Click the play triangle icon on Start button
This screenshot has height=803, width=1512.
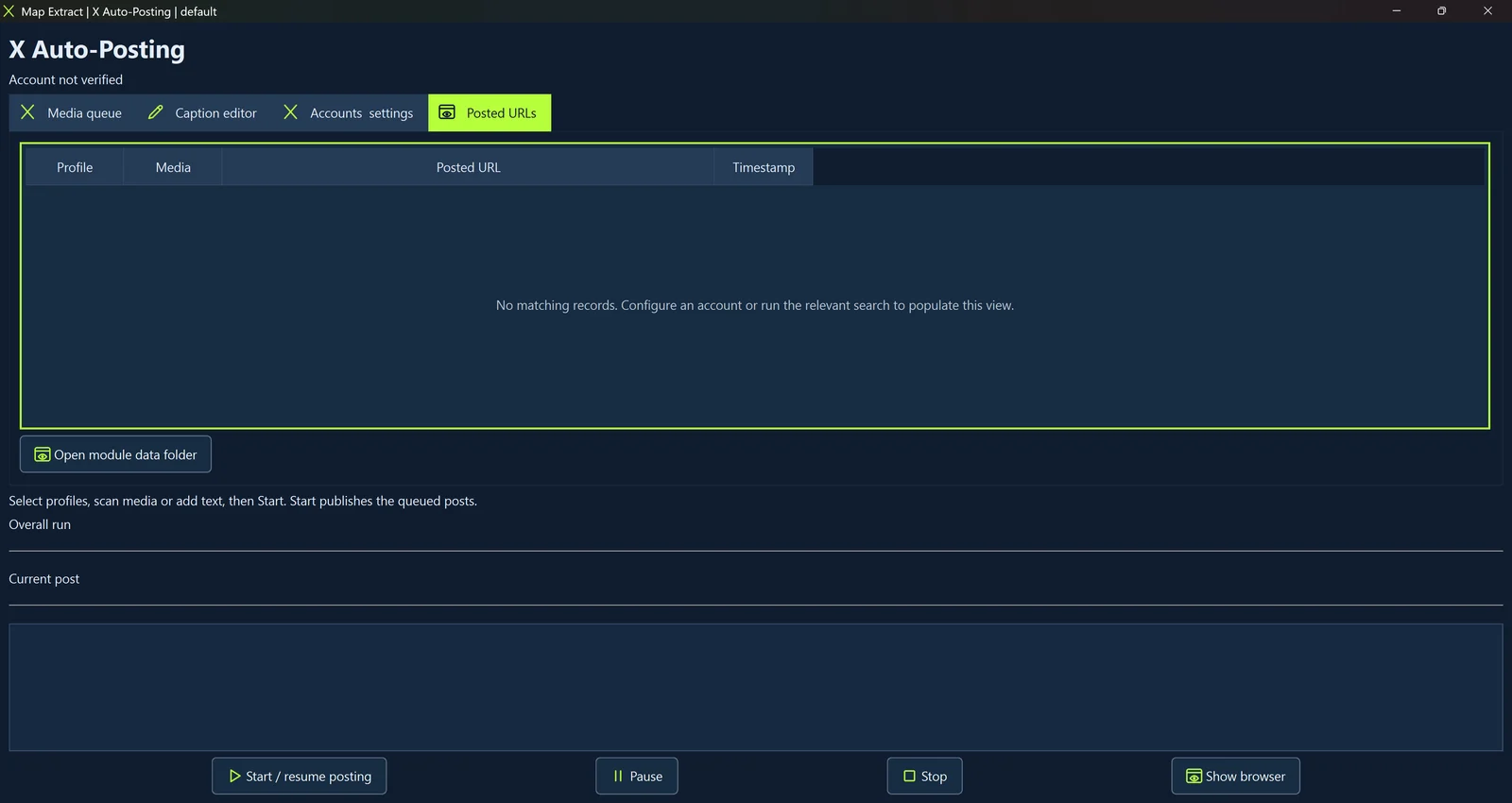click(x=234, y=776)
